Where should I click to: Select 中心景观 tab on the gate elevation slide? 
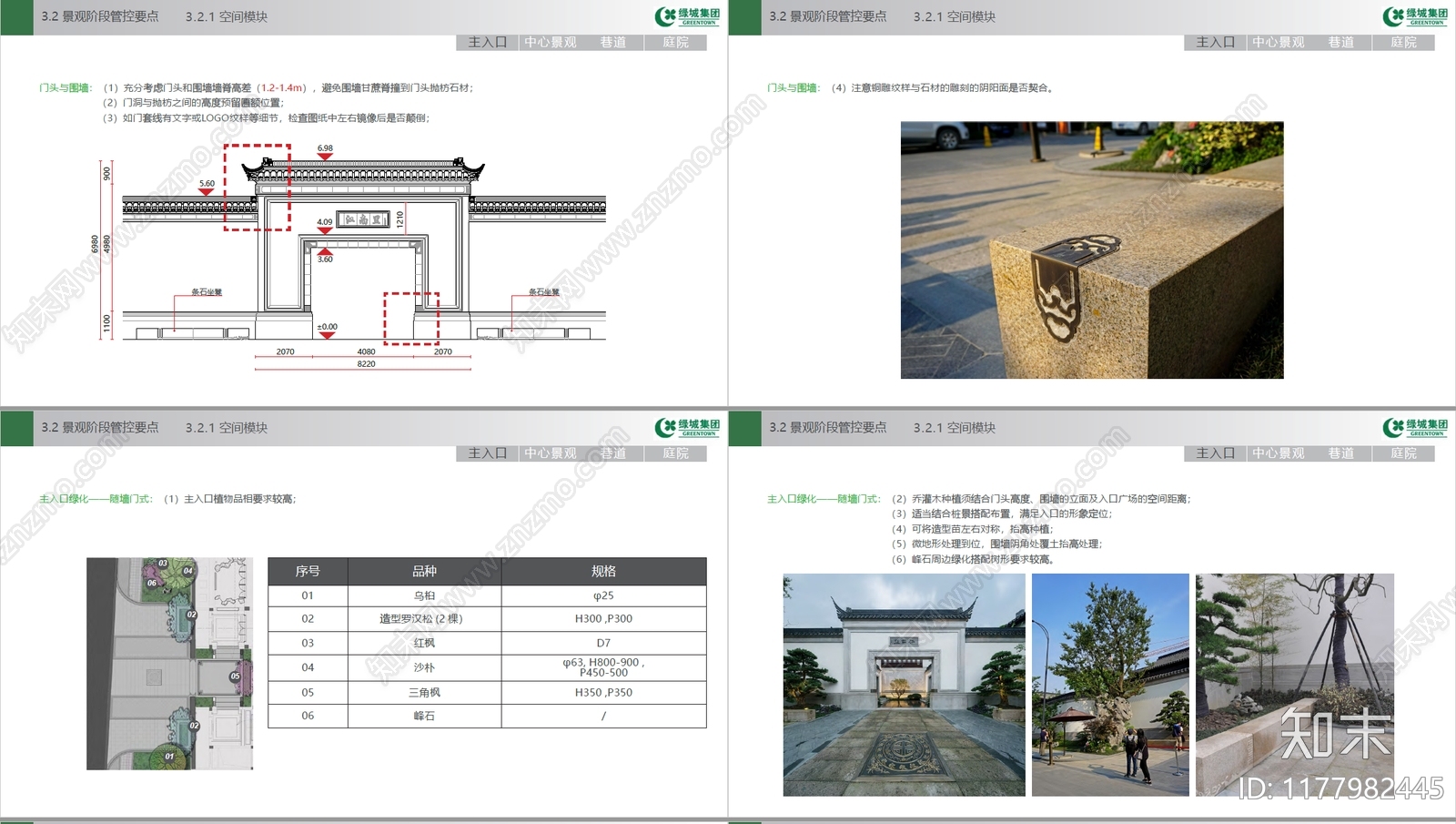tap(551, 43)
